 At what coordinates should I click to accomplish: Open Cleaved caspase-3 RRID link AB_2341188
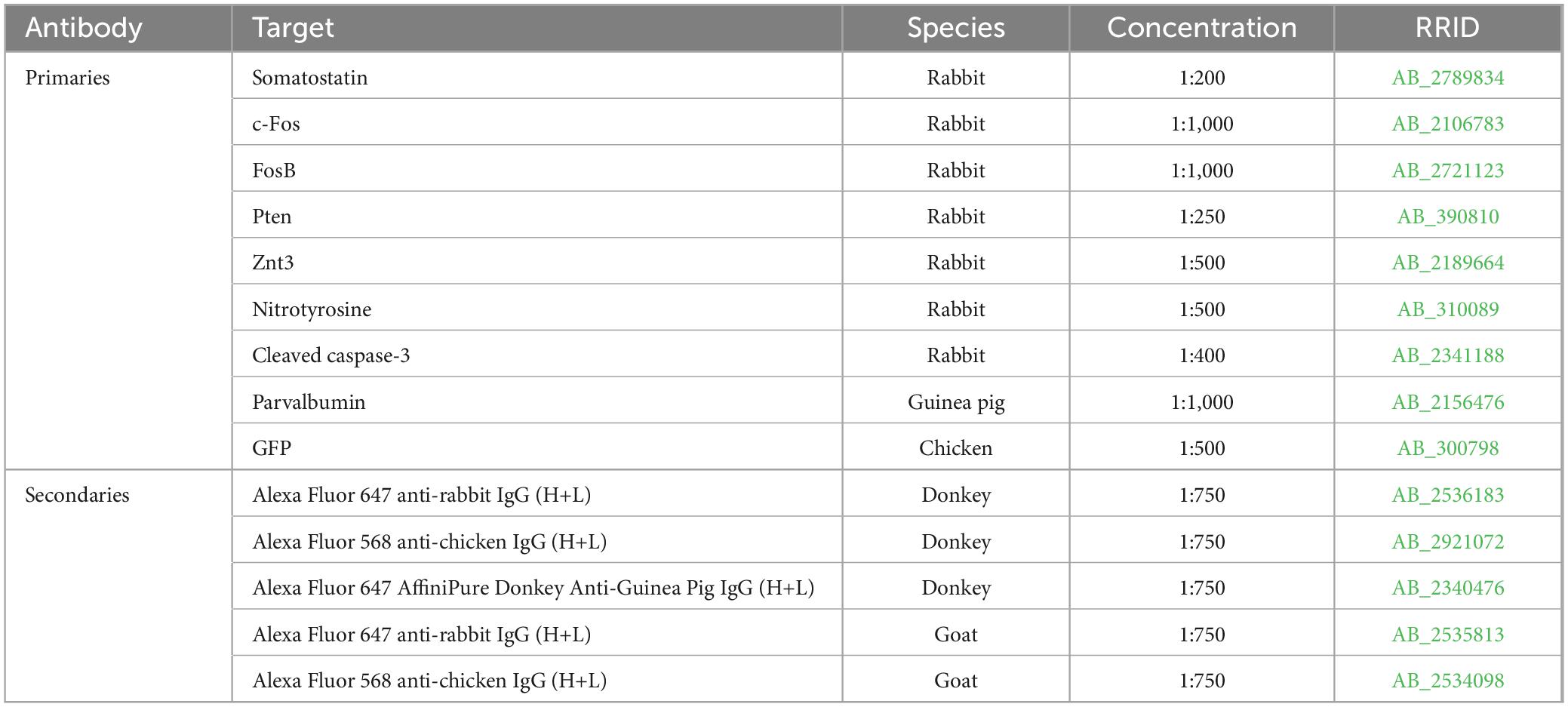tap(1447, 355)
